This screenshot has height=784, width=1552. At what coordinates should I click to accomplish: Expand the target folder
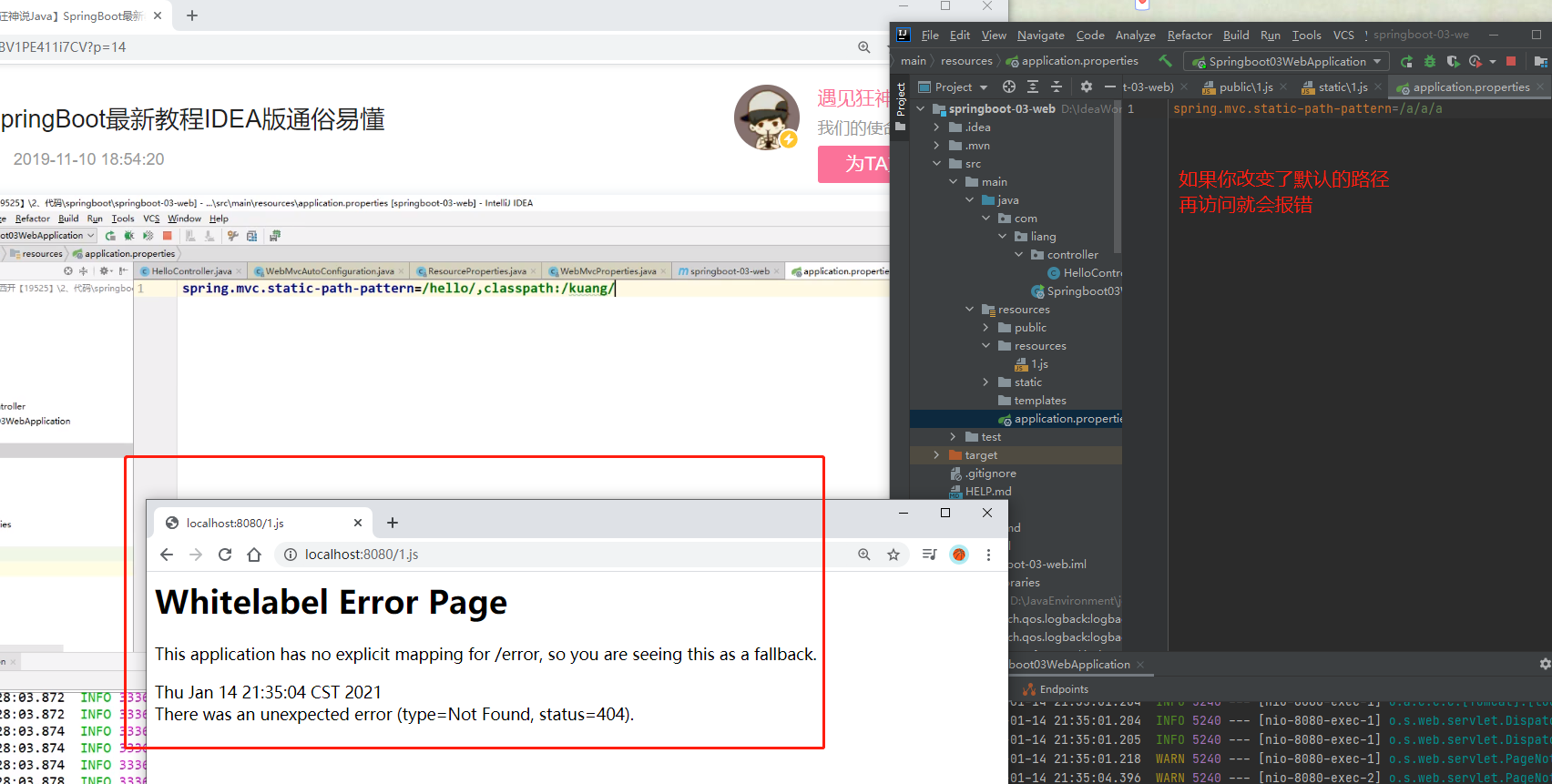pyautogui.click(x=937, y=454)
